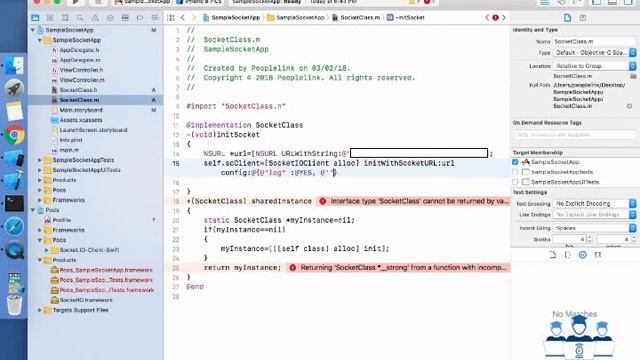Collapse the SampleSocketApp project root

coord(33,30)
